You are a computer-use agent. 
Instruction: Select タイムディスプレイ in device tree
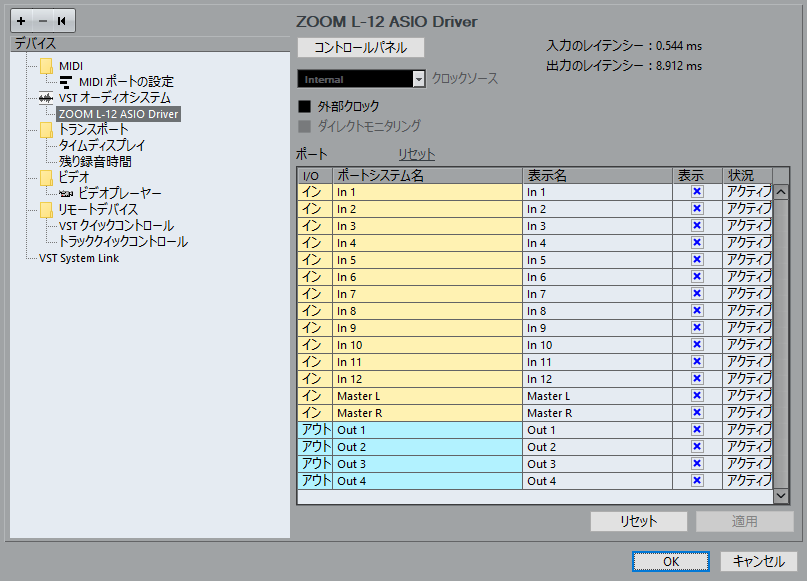click(x=102, y=146)
